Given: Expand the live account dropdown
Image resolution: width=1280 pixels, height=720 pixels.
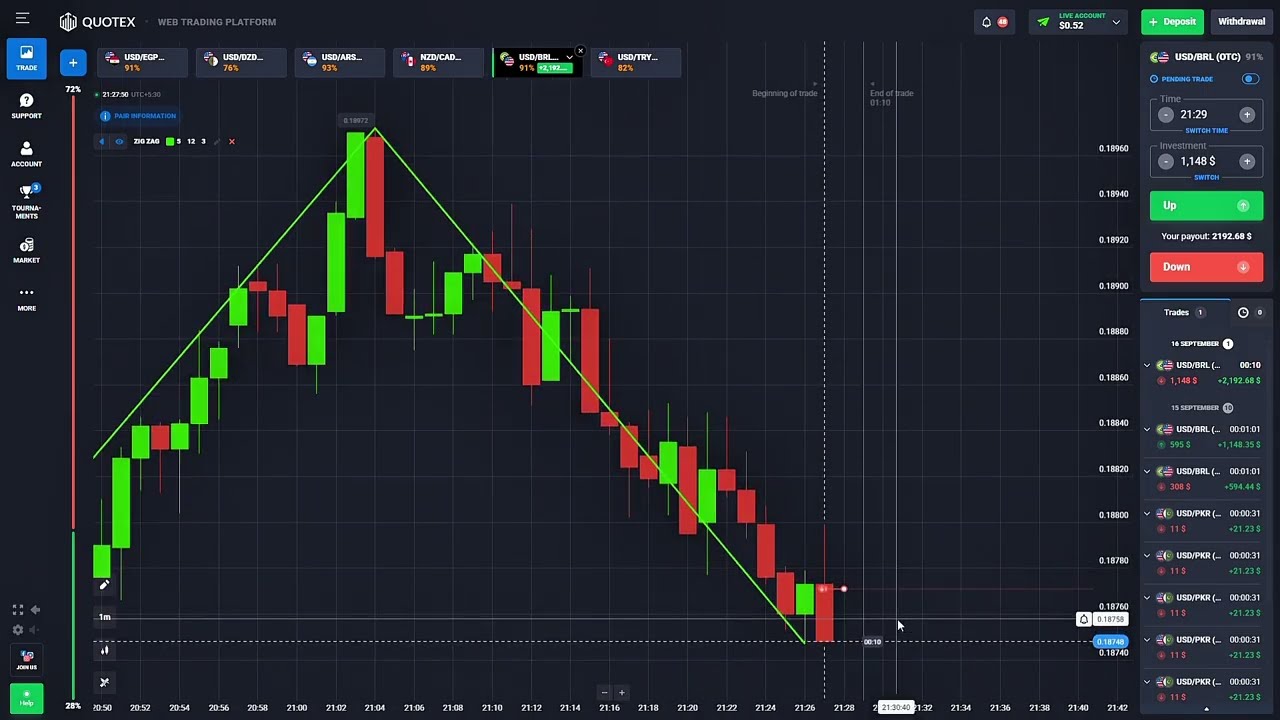Looking at the screenshot, I should (x=1116, y=22).
